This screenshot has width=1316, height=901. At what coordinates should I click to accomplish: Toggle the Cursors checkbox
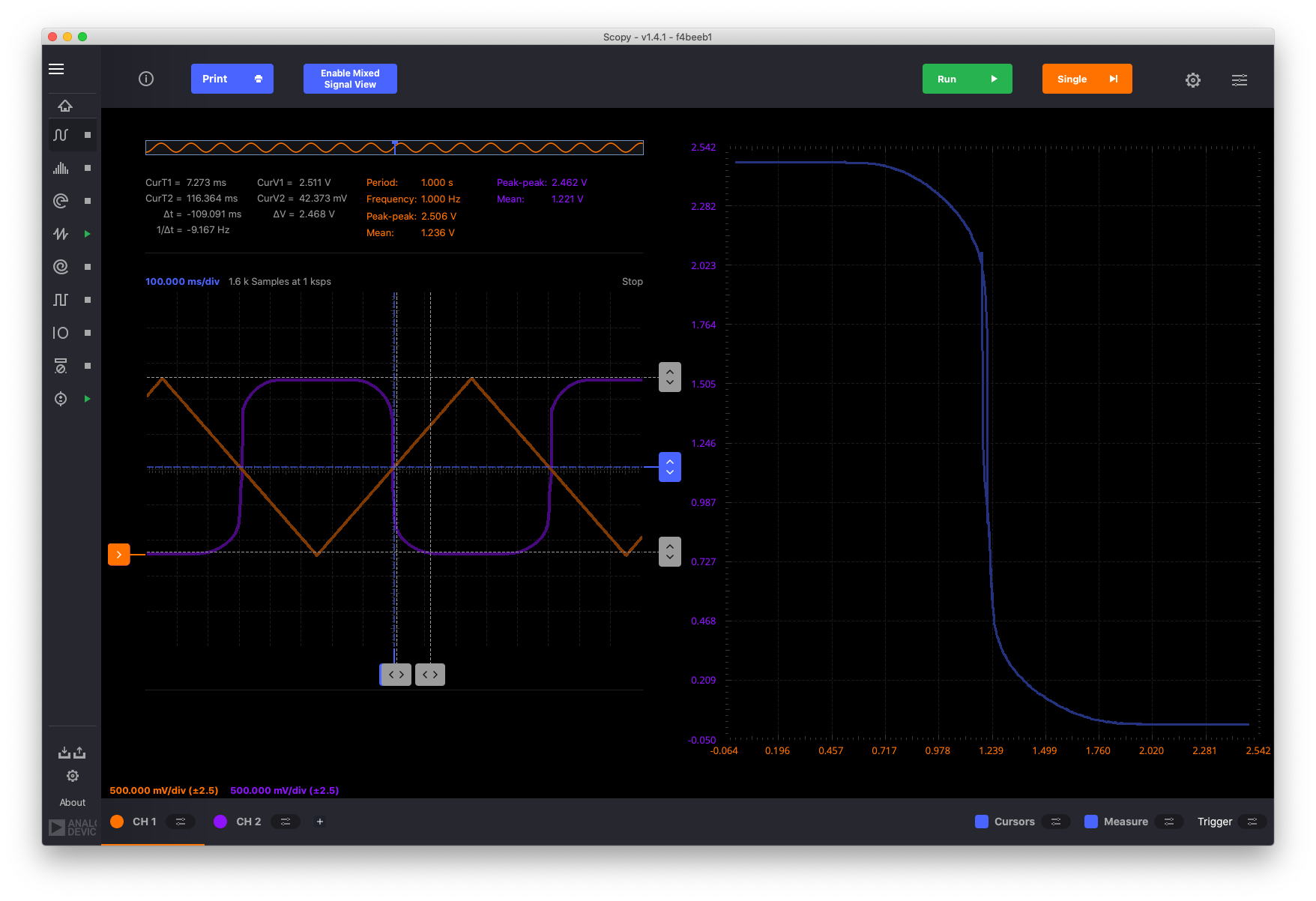tap(982, 822)
